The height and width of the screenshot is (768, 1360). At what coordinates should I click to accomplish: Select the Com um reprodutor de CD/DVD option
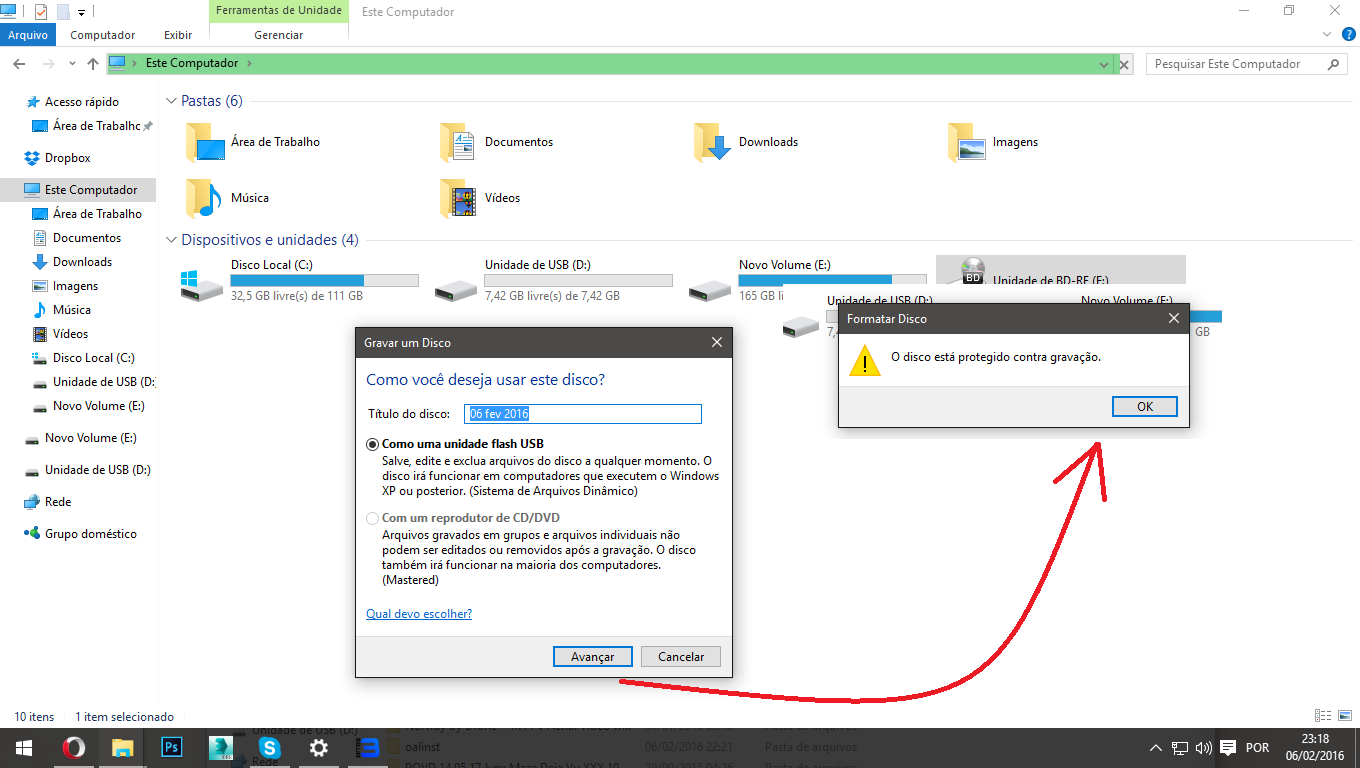[373, 518]
